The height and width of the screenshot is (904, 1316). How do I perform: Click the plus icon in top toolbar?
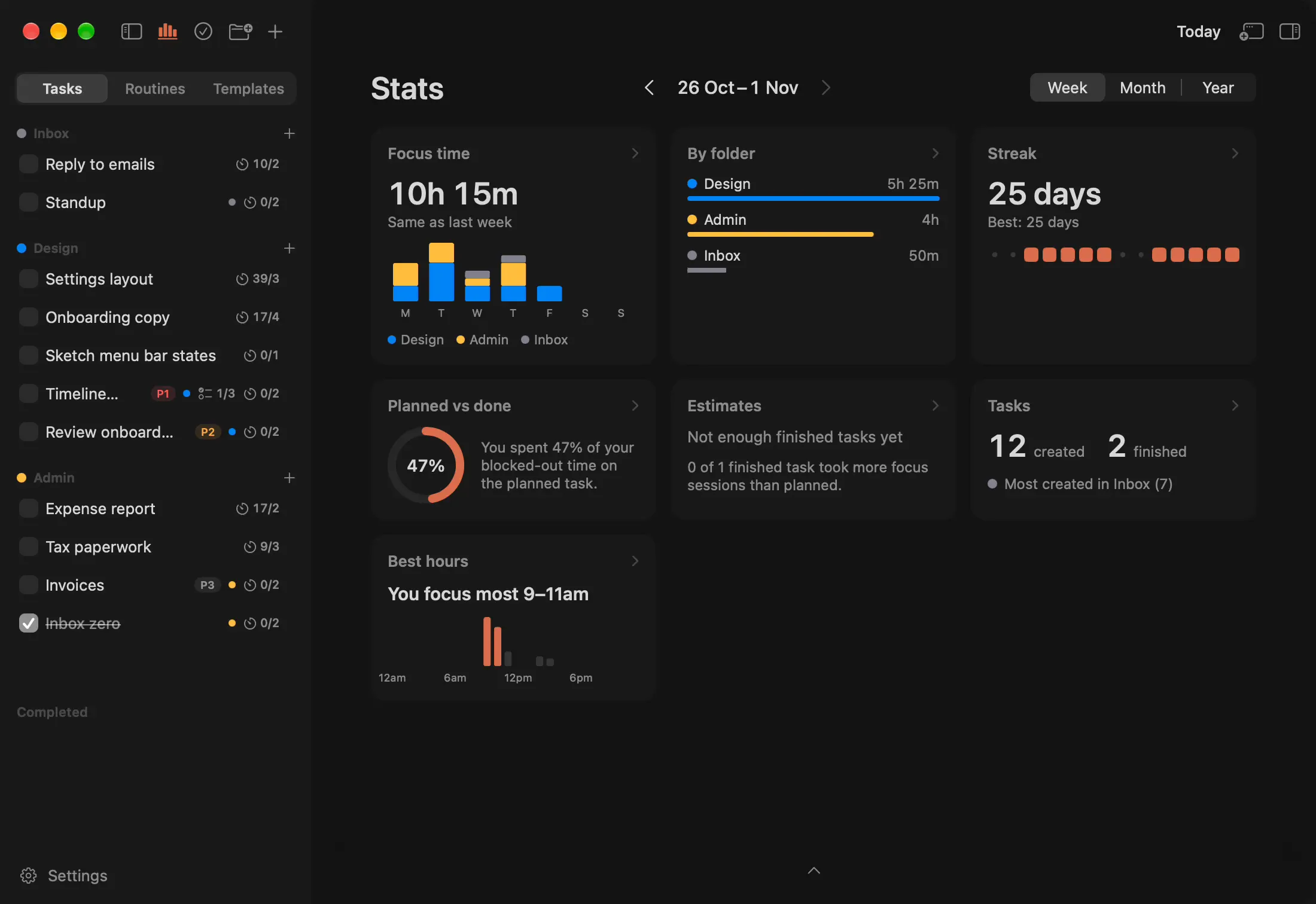tap(275, 31)
